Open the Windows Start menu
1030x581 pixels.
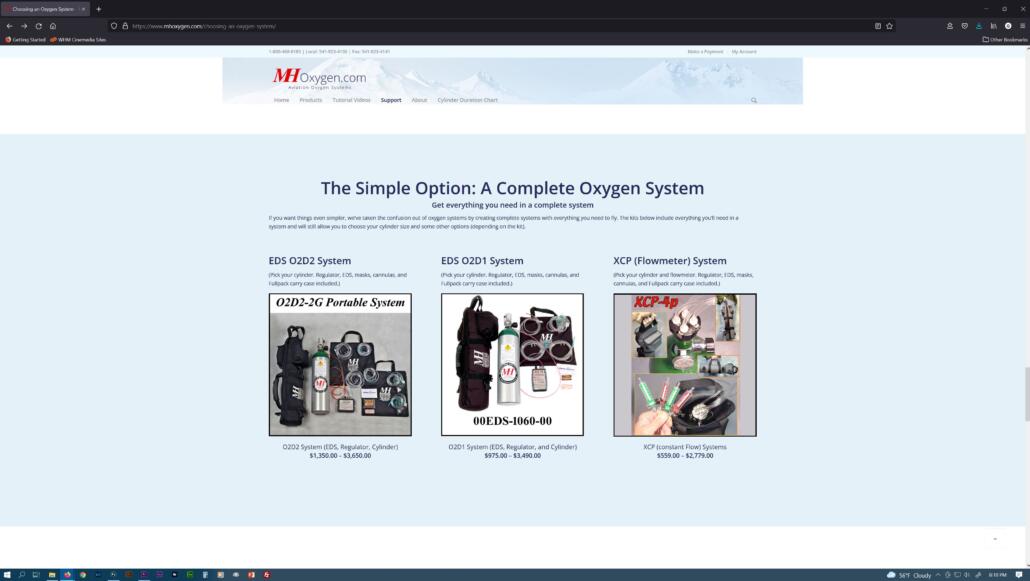pyautogui.click(x=7, y=575)
